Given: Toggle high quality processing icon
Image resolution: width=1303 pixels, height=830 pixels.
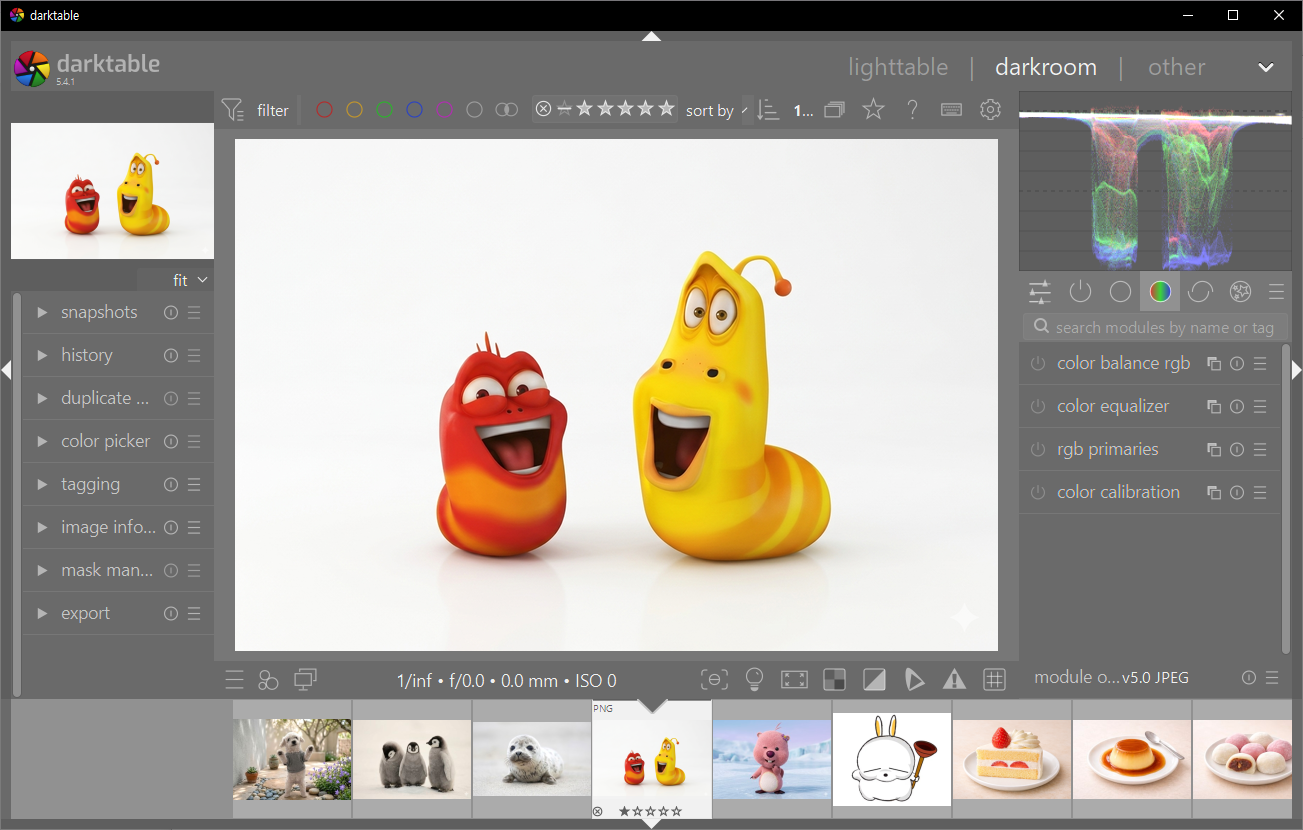Looking at the screenshot, I should pyautogui.click(x=794, y=680).
